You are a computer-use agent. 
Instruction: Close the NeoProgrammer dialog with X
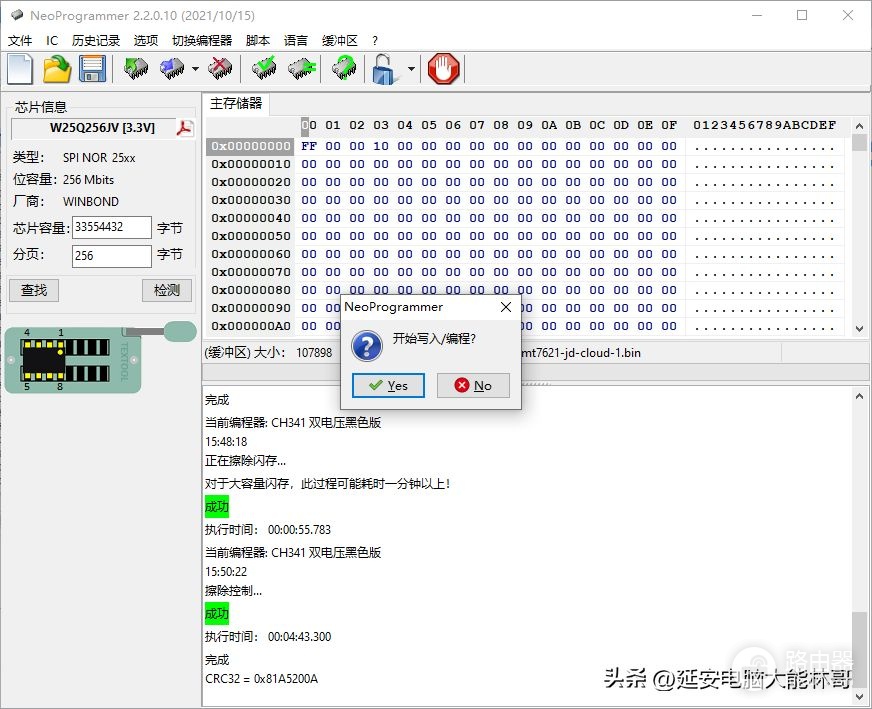coord(506,307)
